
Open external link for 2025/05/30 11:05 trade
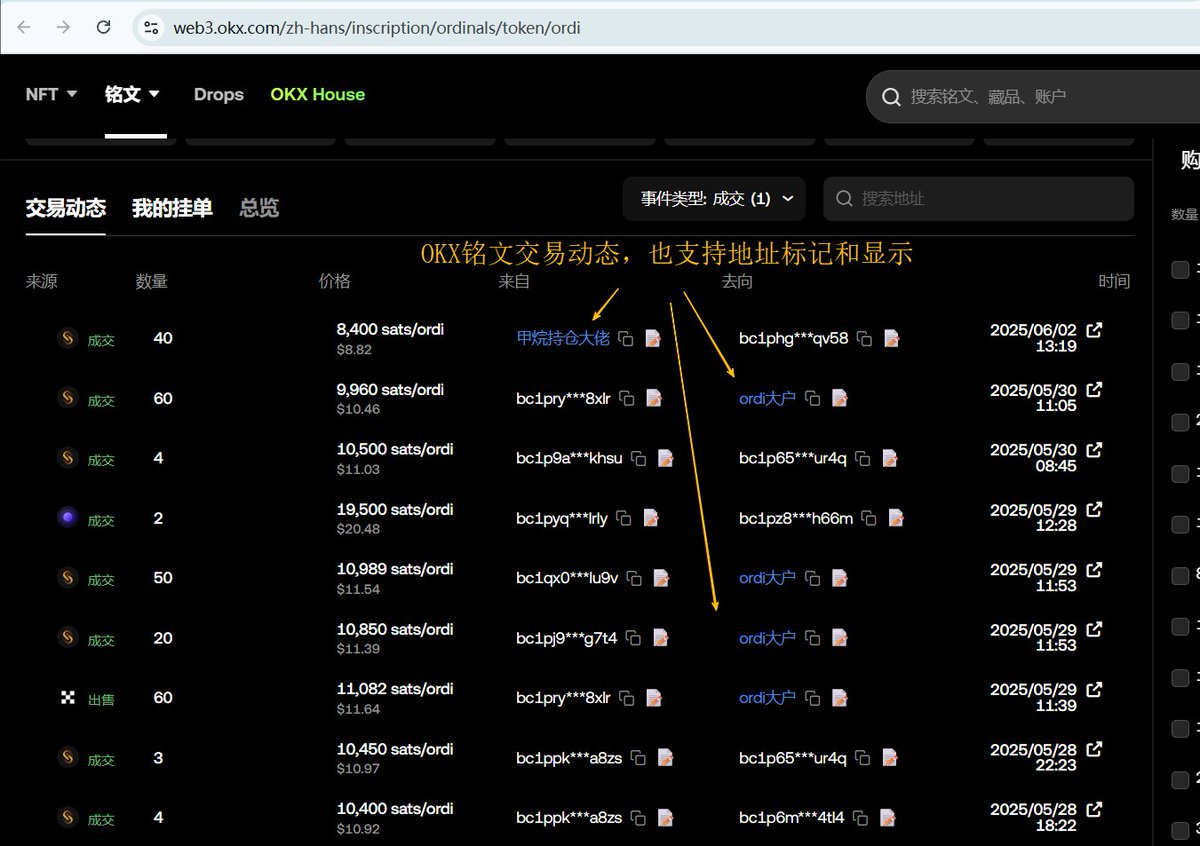click(x=1094, y=390)
